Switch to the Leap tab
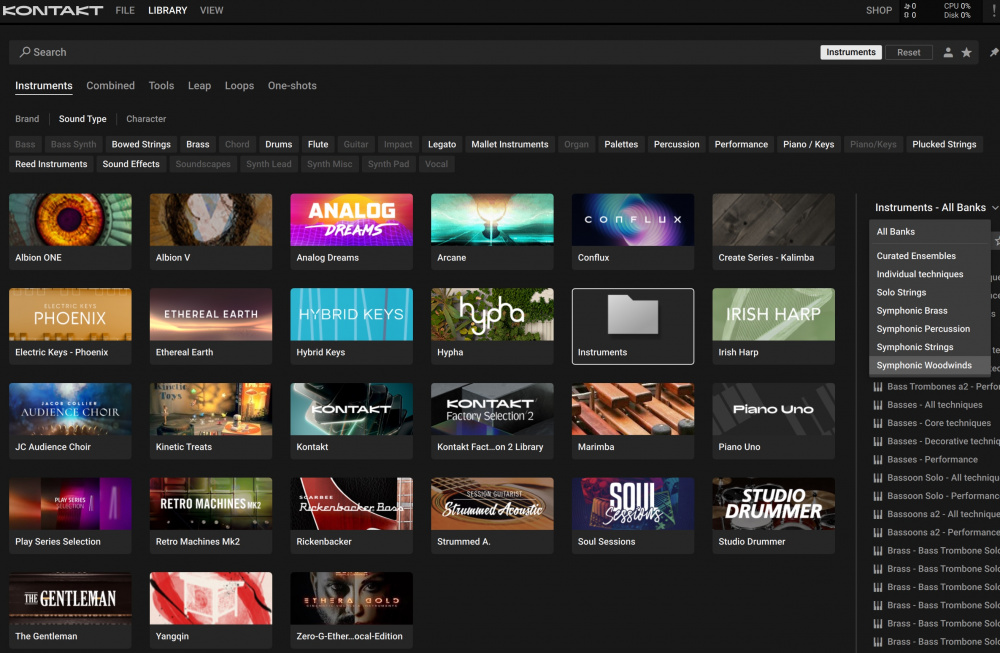The height and width of the screenshot is (653, 1000). pyautogui.click(x=199, y=85)
